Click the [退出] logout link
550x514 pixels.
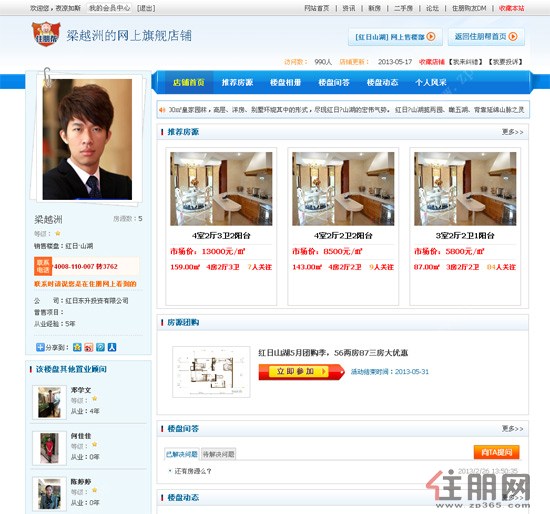(x=146, y=8)
